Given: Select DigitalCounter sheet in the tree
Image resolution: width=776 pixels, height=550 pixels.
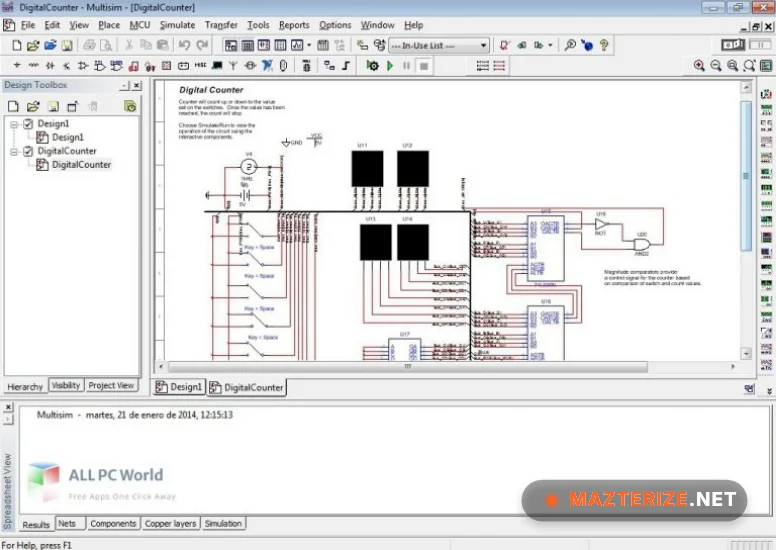Looking at the screenshot, I should pos(81,164).
